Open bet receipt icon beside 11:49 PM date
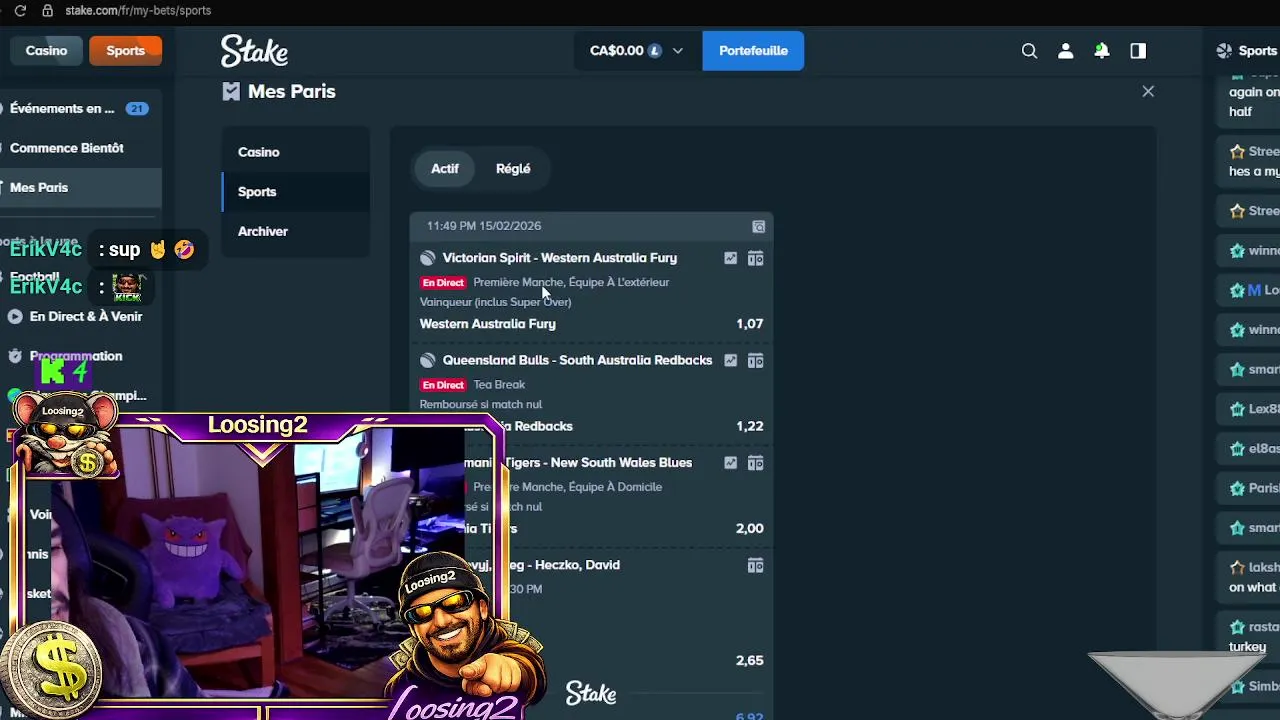 759,226
